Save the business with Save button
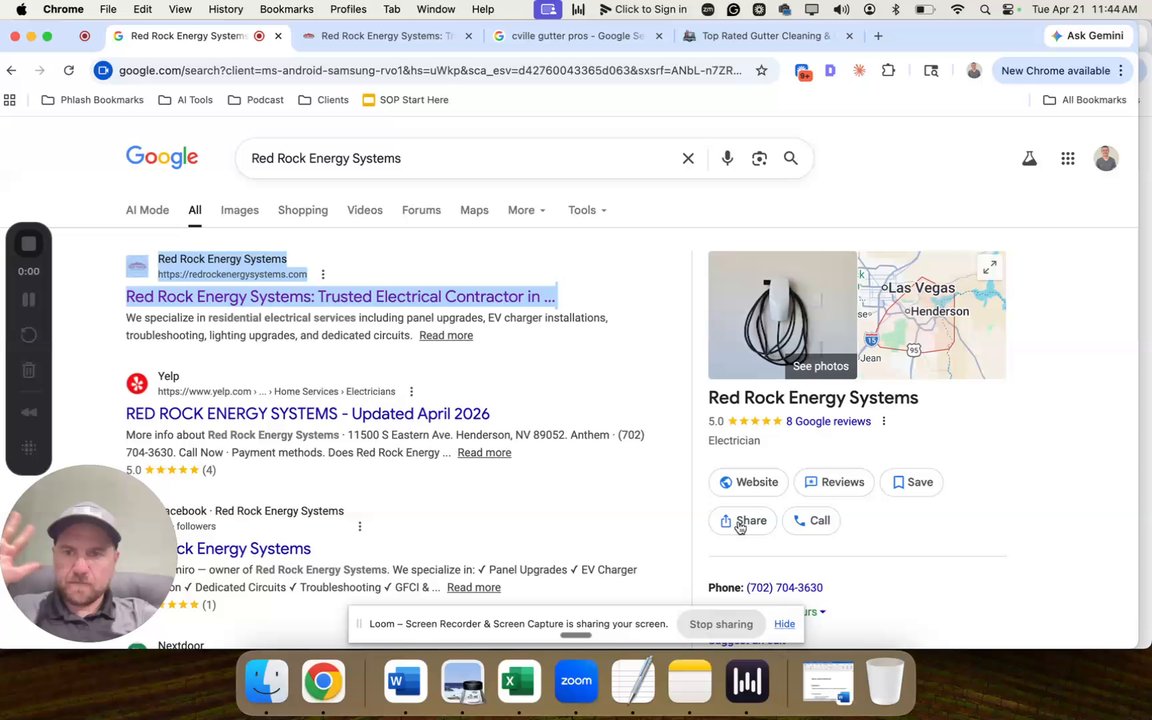The width and height of the screenshot is (1152, 720). point(912,482)
